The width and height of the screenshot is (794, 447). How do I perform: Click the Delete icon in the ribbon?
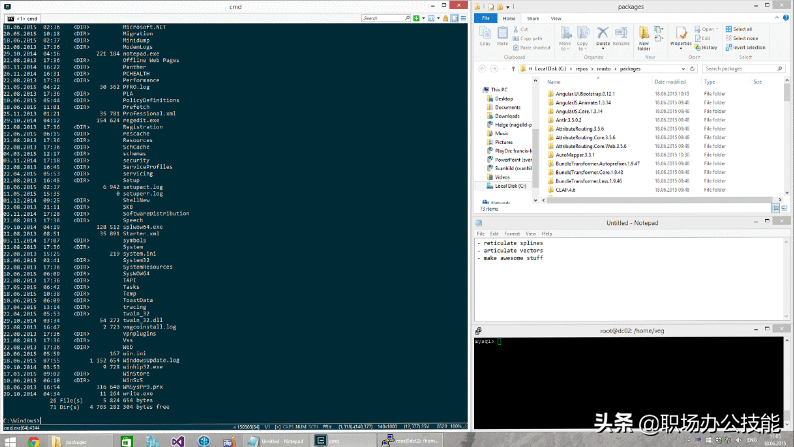pos(603,40)
